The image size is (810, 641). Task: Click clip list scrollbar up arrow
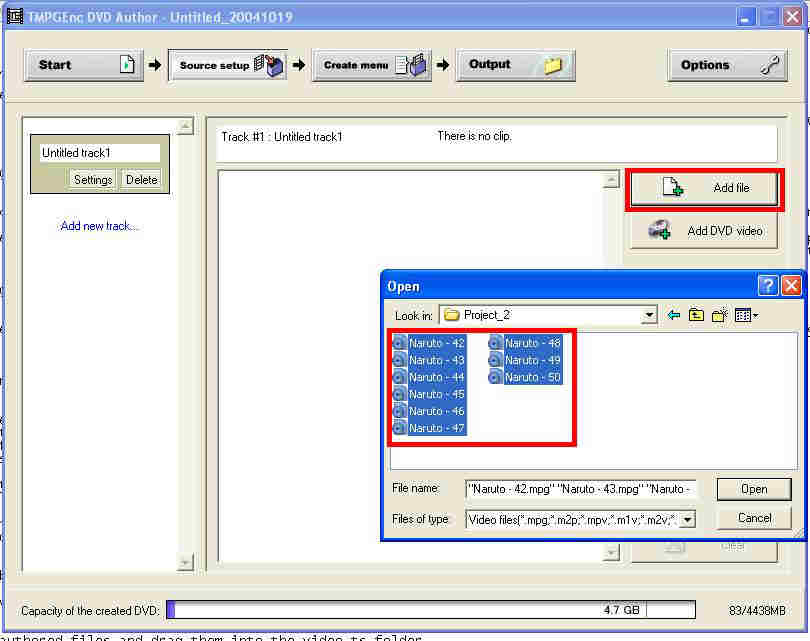611,179
